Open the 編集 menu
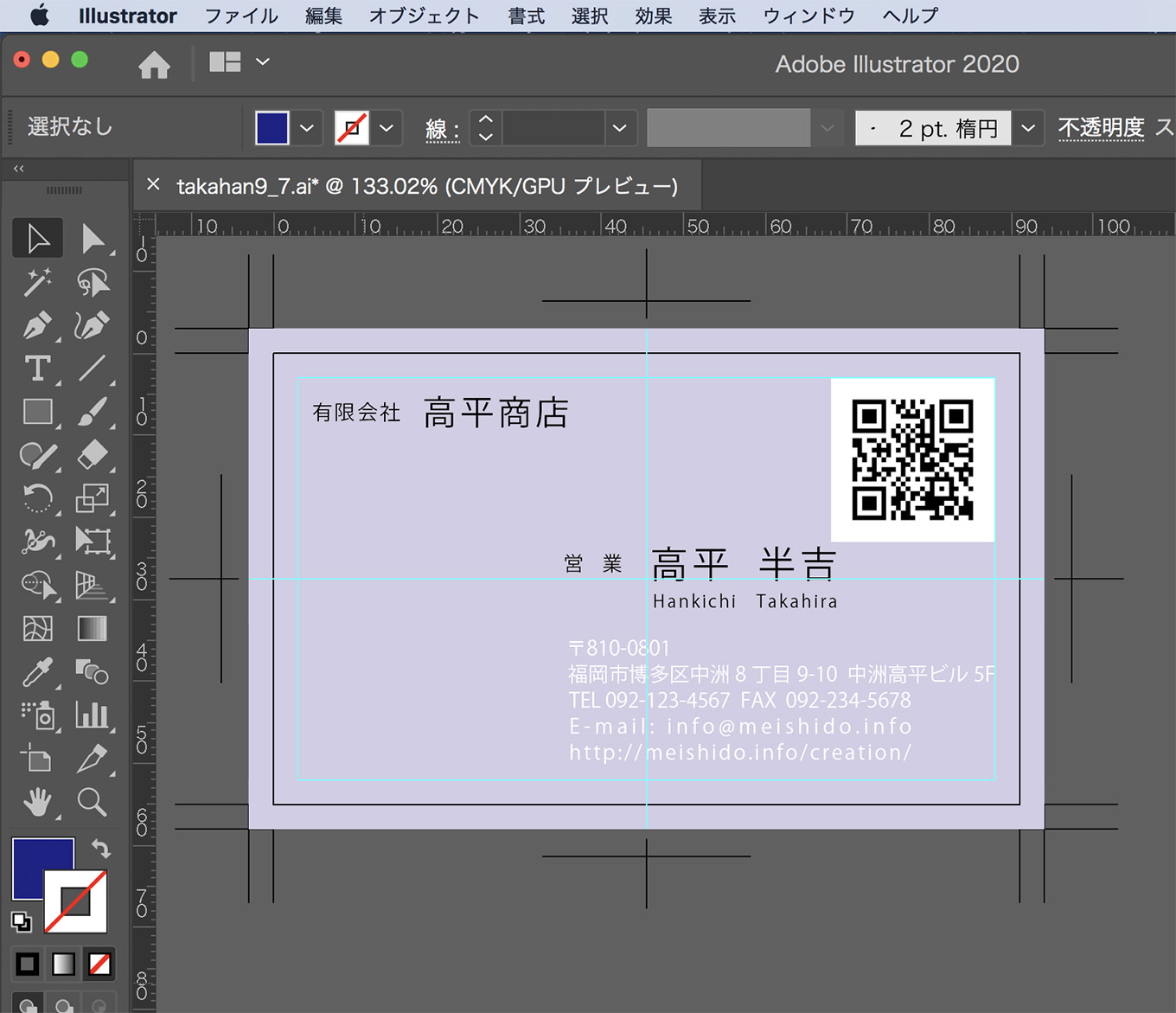This screenshot has height=1013, width=1176. 323,16
